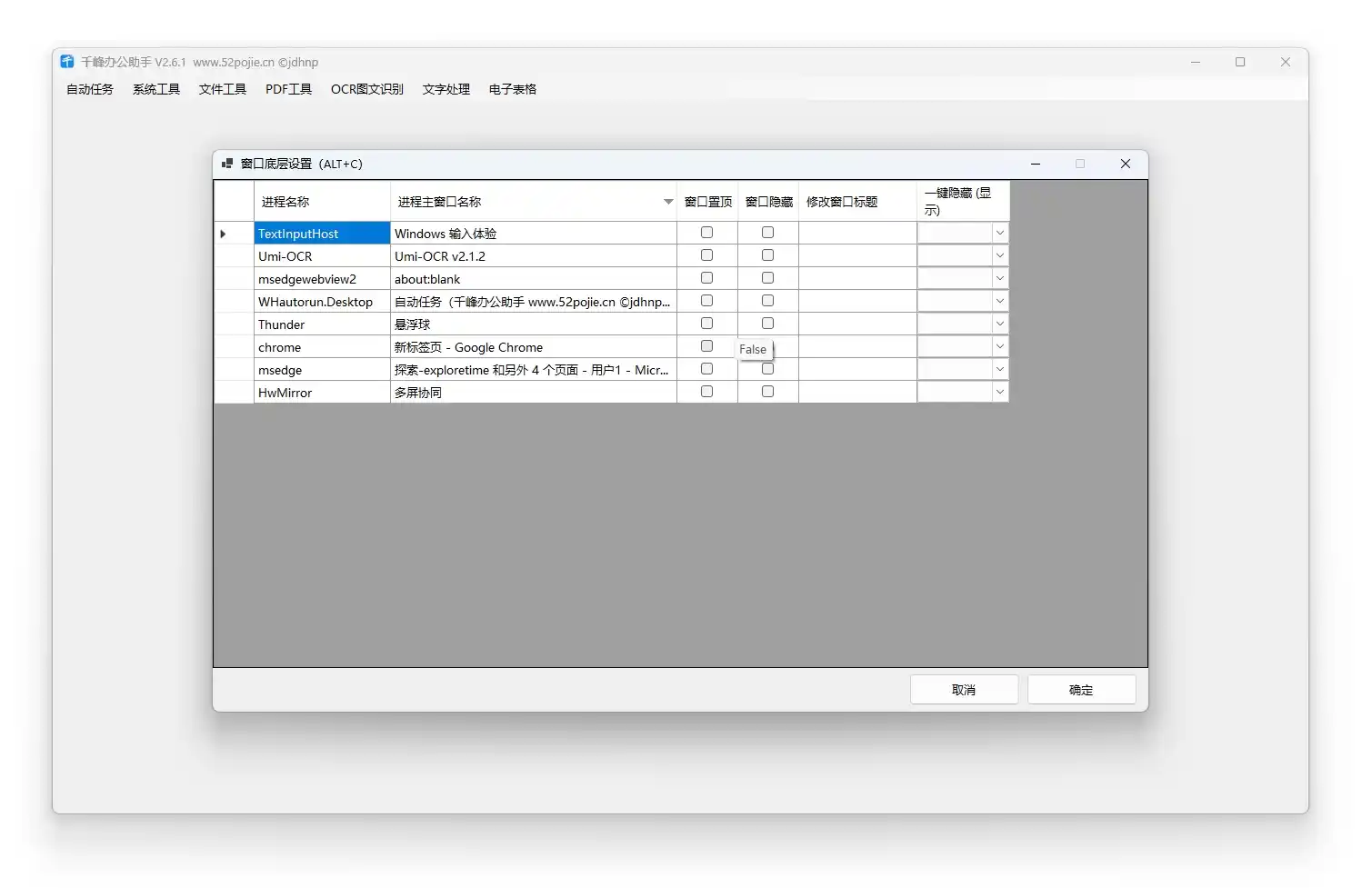Click the 一键隐藏 (显示) column header

point(963,202)
